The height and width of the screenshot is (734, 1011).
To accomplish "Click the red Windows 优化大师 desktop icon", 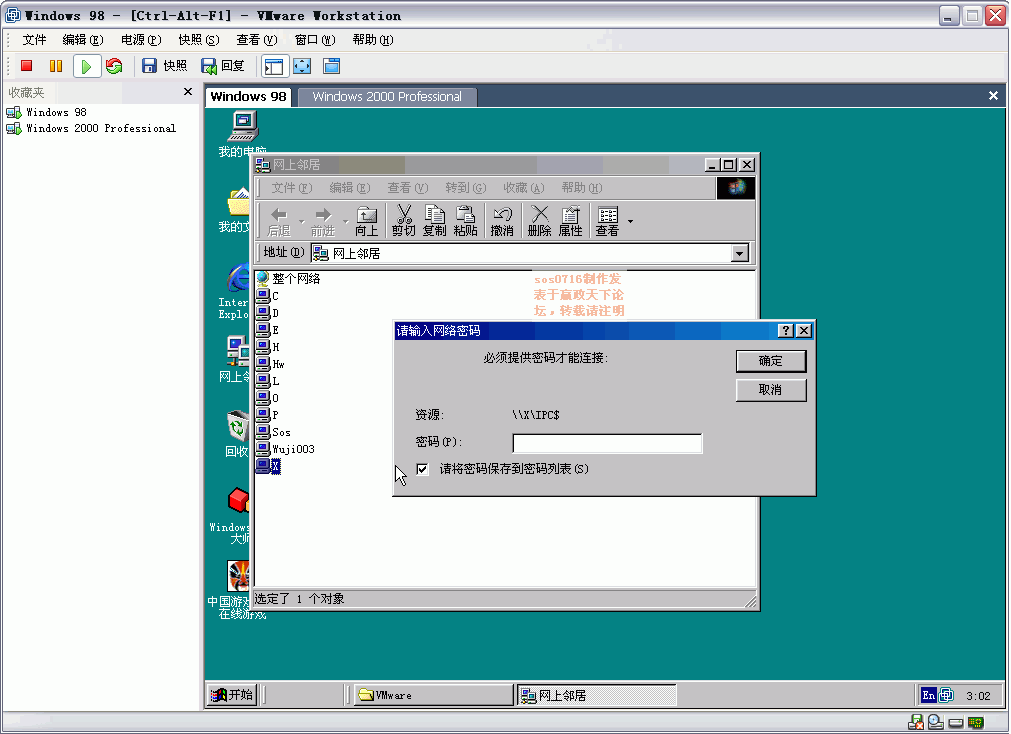I will 237,516.
